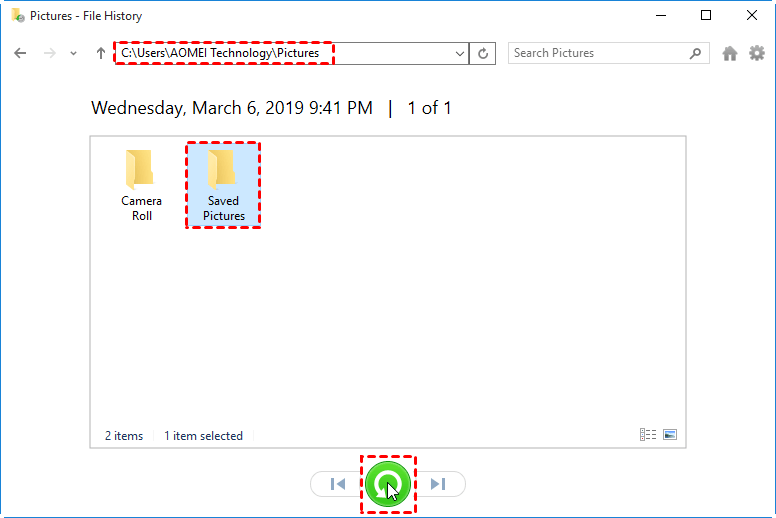
Task: Close the File History window
Action: (752, 15)
